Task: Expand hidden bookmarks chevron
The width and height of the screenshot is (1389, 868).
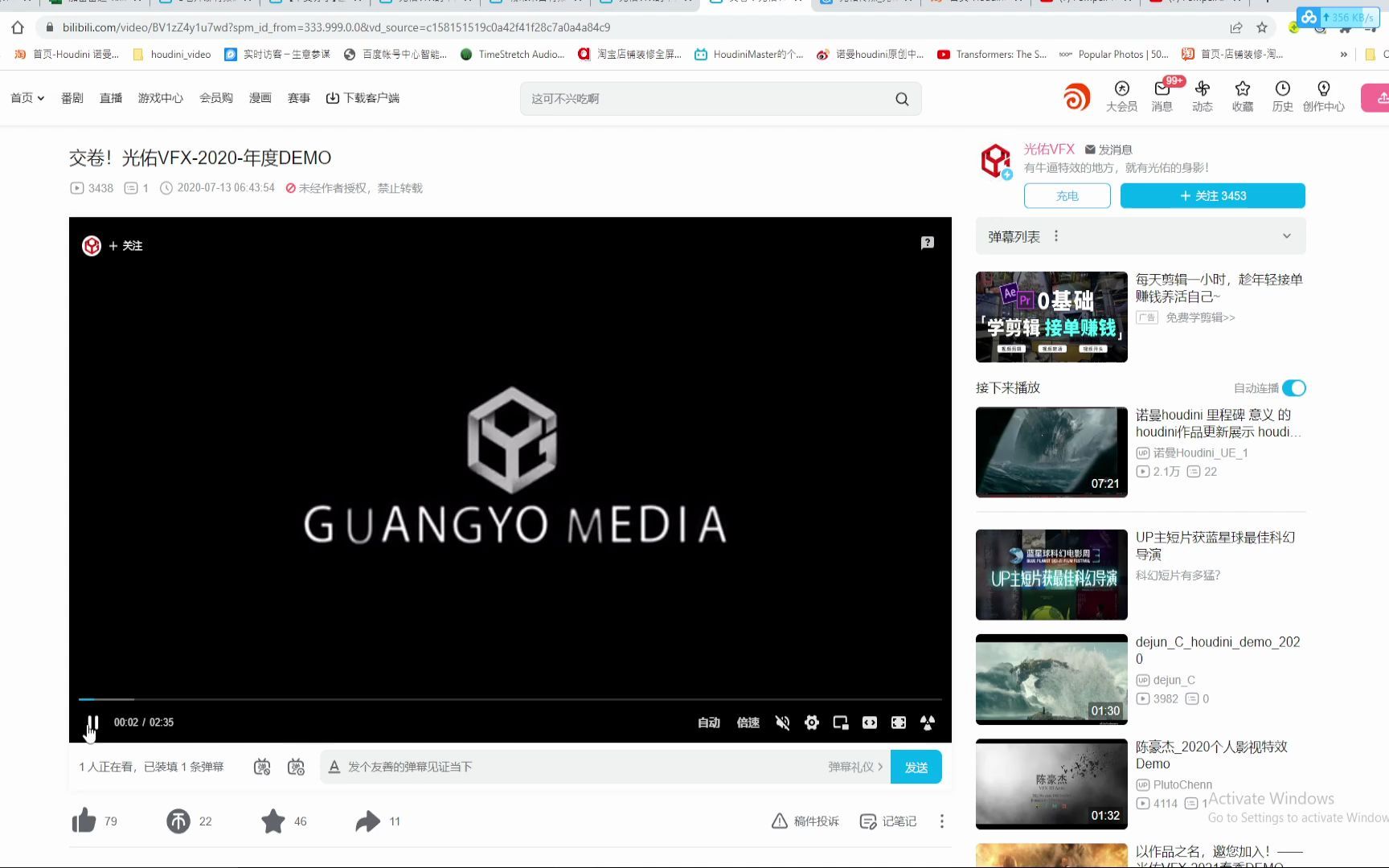Action: (1343, 55)
